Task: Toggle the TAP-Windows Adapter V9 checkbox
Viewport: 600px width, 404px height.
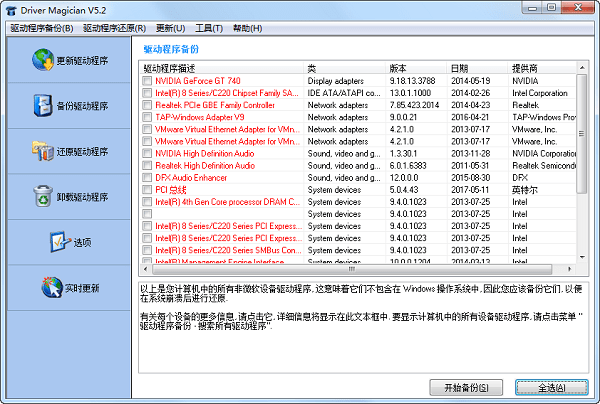Action: (147, 116)
